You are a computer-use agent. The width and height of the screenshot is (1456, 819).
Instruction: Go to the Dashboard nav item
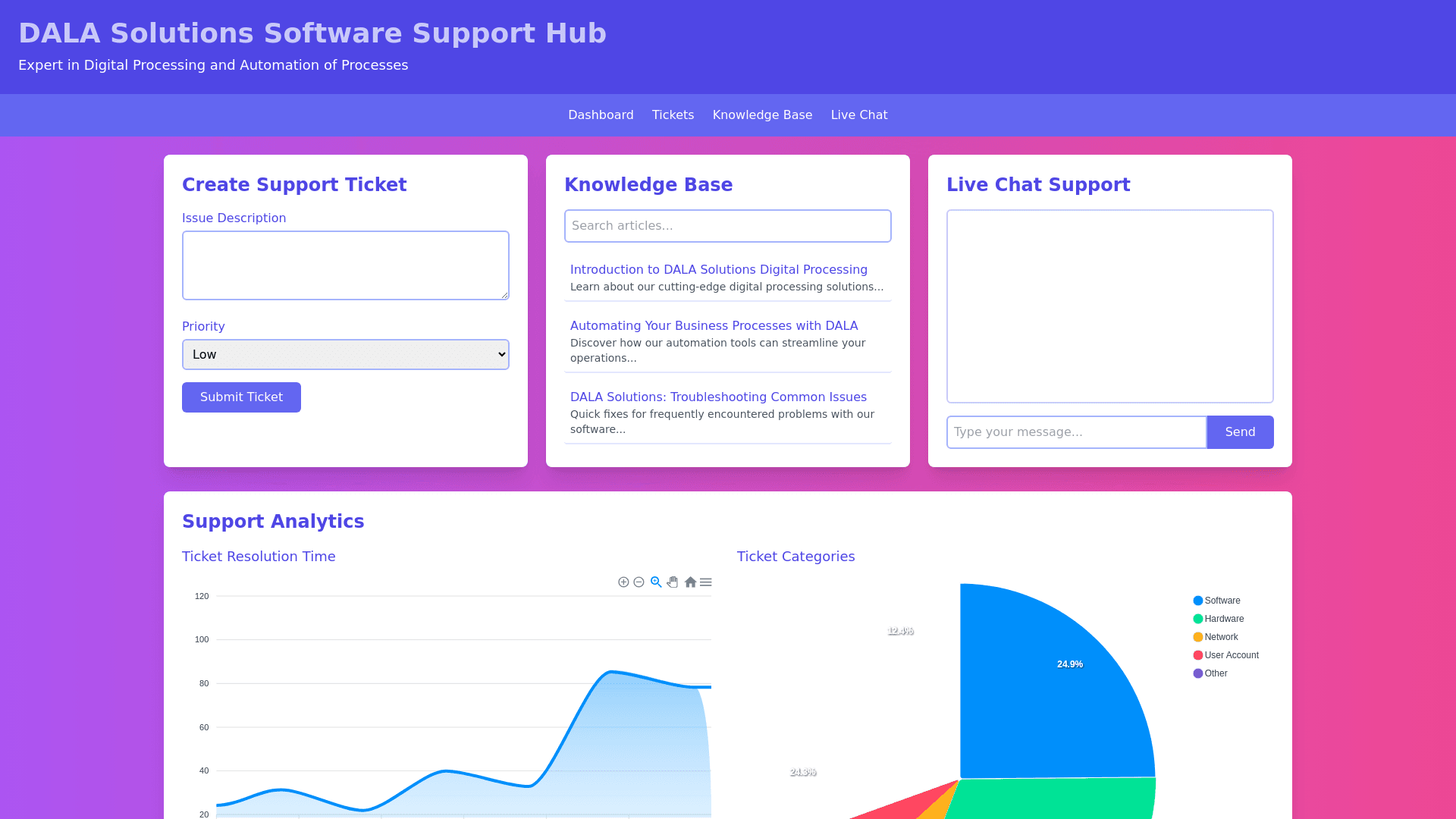coord(601,115)
